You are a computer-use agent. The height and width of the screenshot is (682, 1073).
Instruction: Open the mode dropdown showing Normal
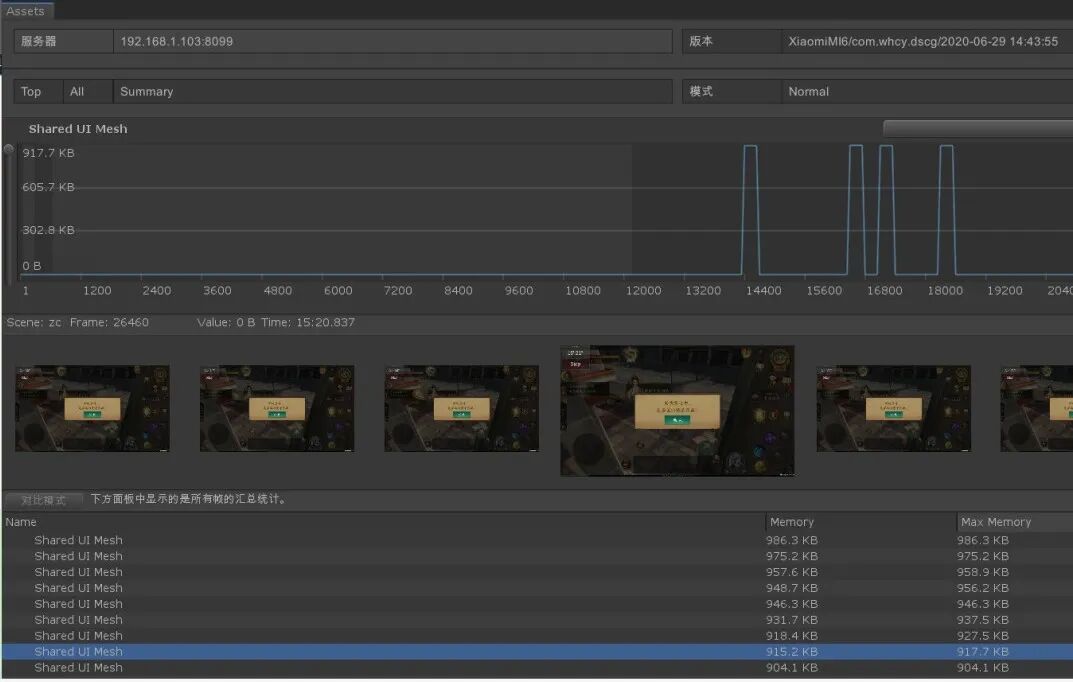[x=927, y=91]
